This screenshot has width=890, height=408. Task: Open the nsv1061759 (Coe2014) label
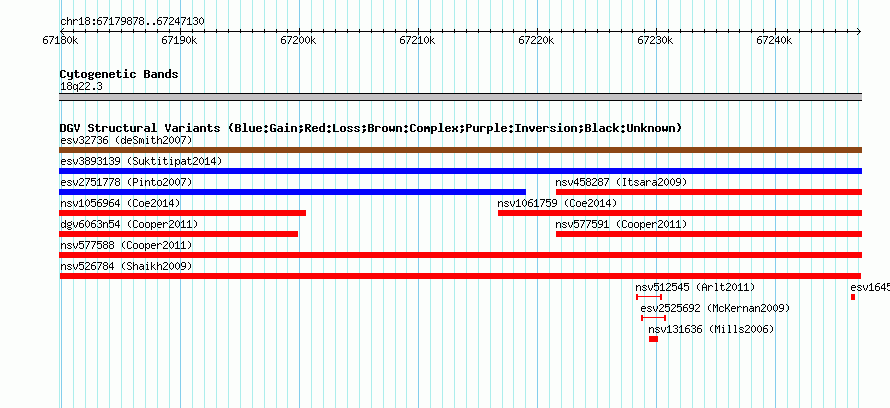pyautogui.click(x=557, y=203)
